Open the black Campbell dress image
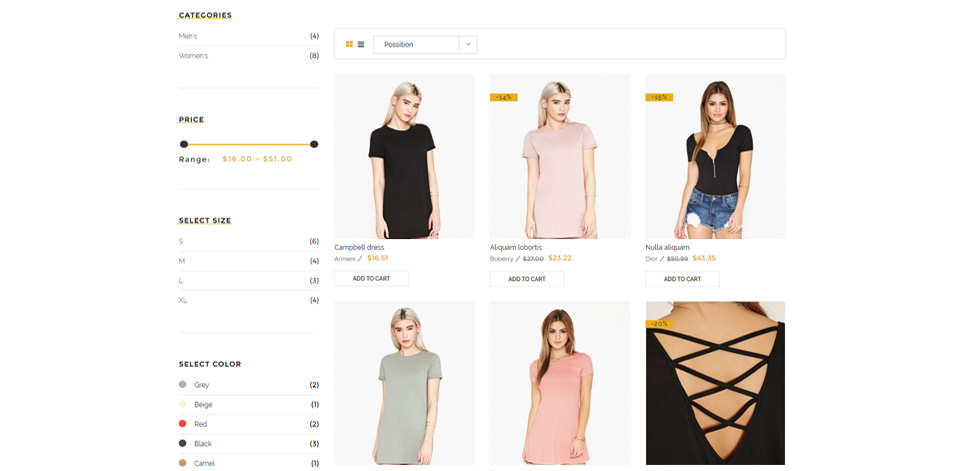The width and height of the screenshot is (980, 471). (404, 157)
